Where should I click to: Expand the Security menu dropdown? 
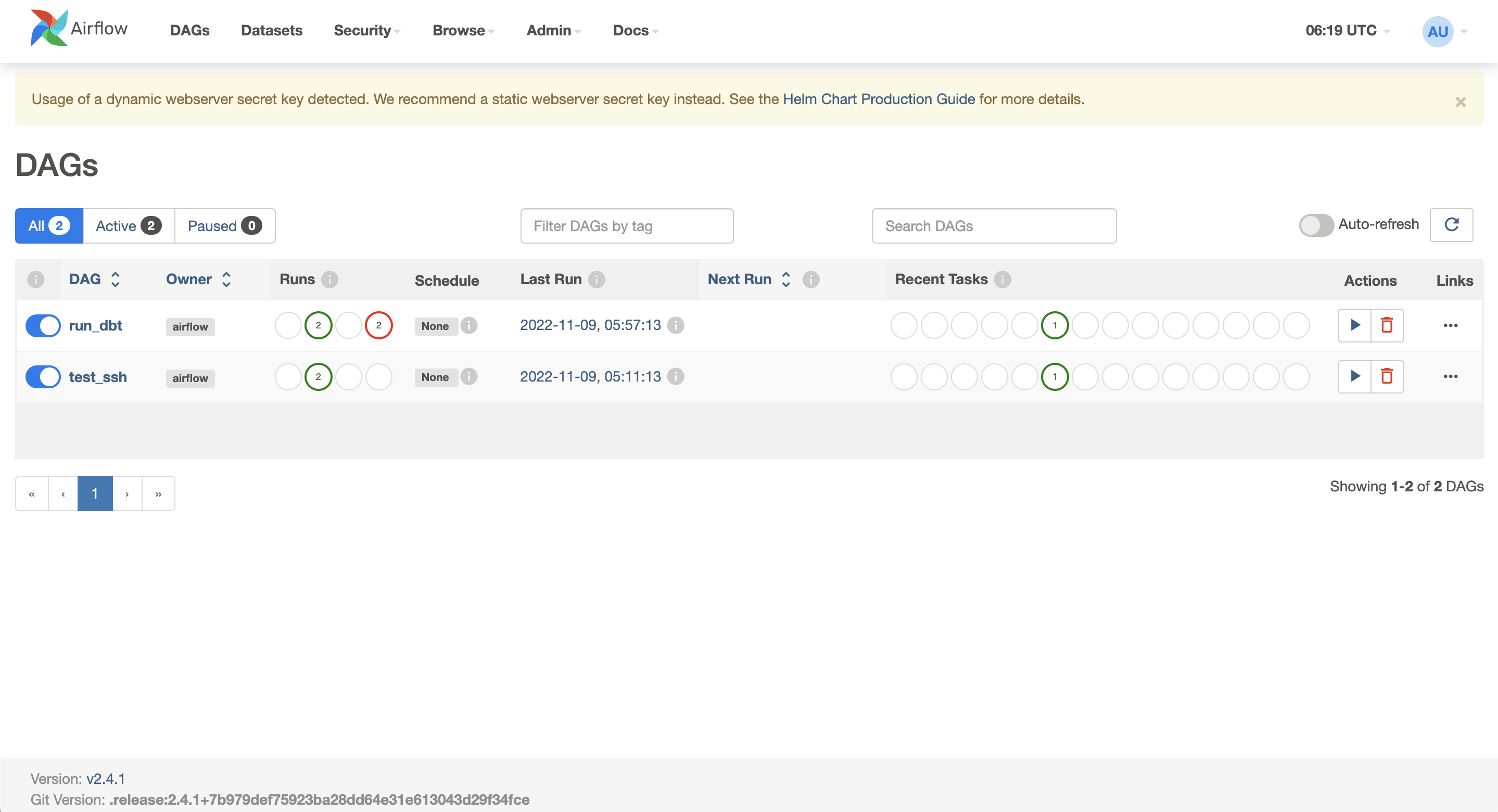(x=366, y=30)
